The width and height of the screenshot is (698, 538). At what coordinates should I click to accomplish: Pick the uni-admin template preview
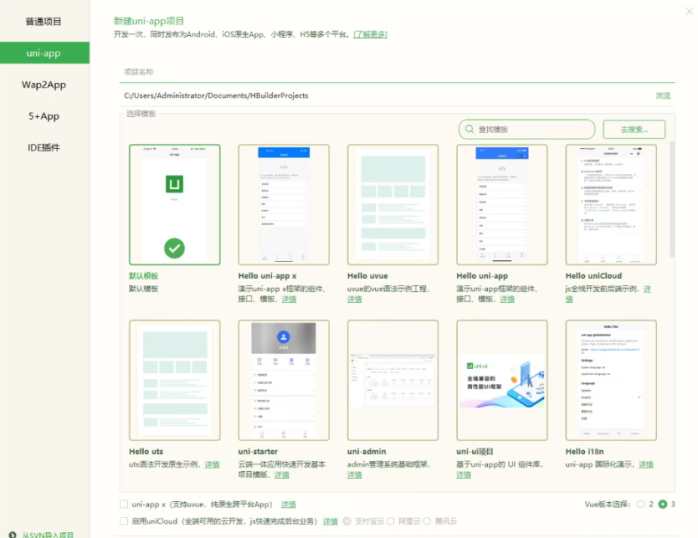[x=392, y=381]
